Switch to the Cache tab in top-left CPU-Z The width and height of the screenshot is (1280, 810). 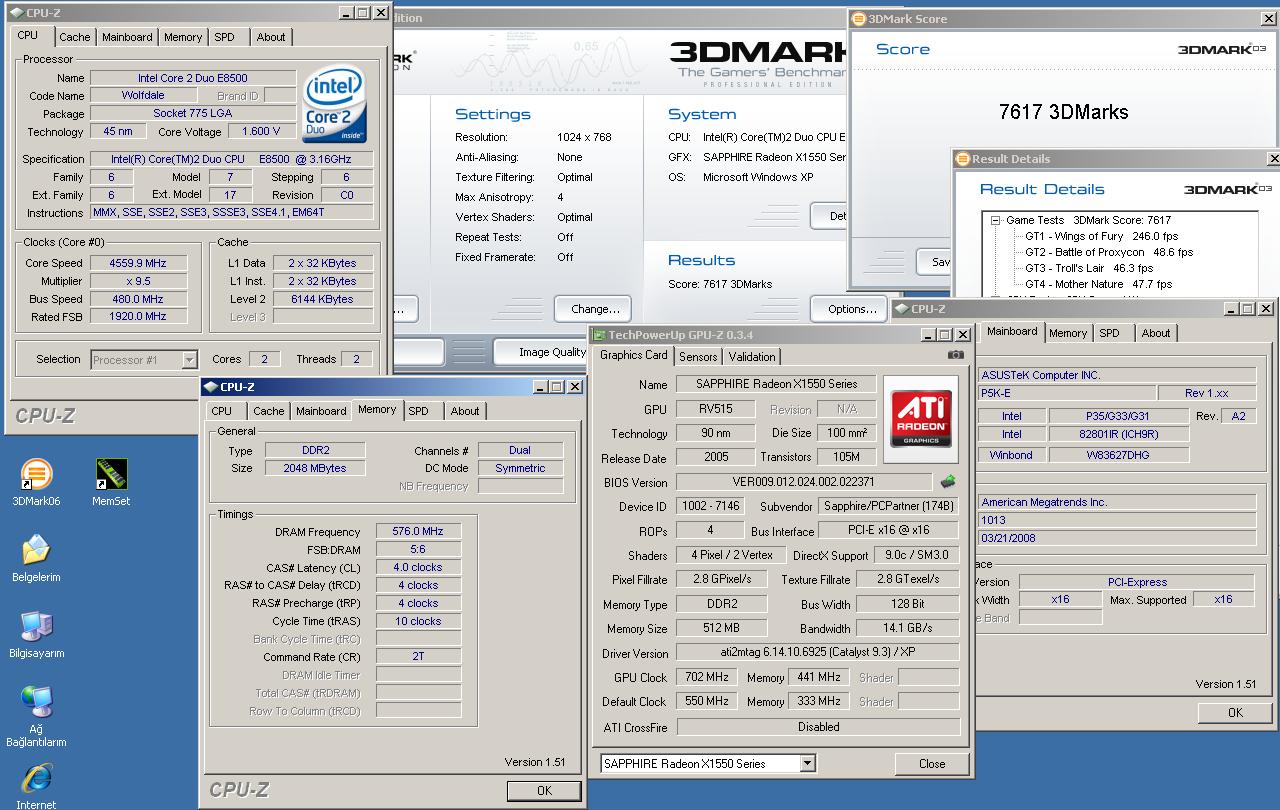(74, 37)
